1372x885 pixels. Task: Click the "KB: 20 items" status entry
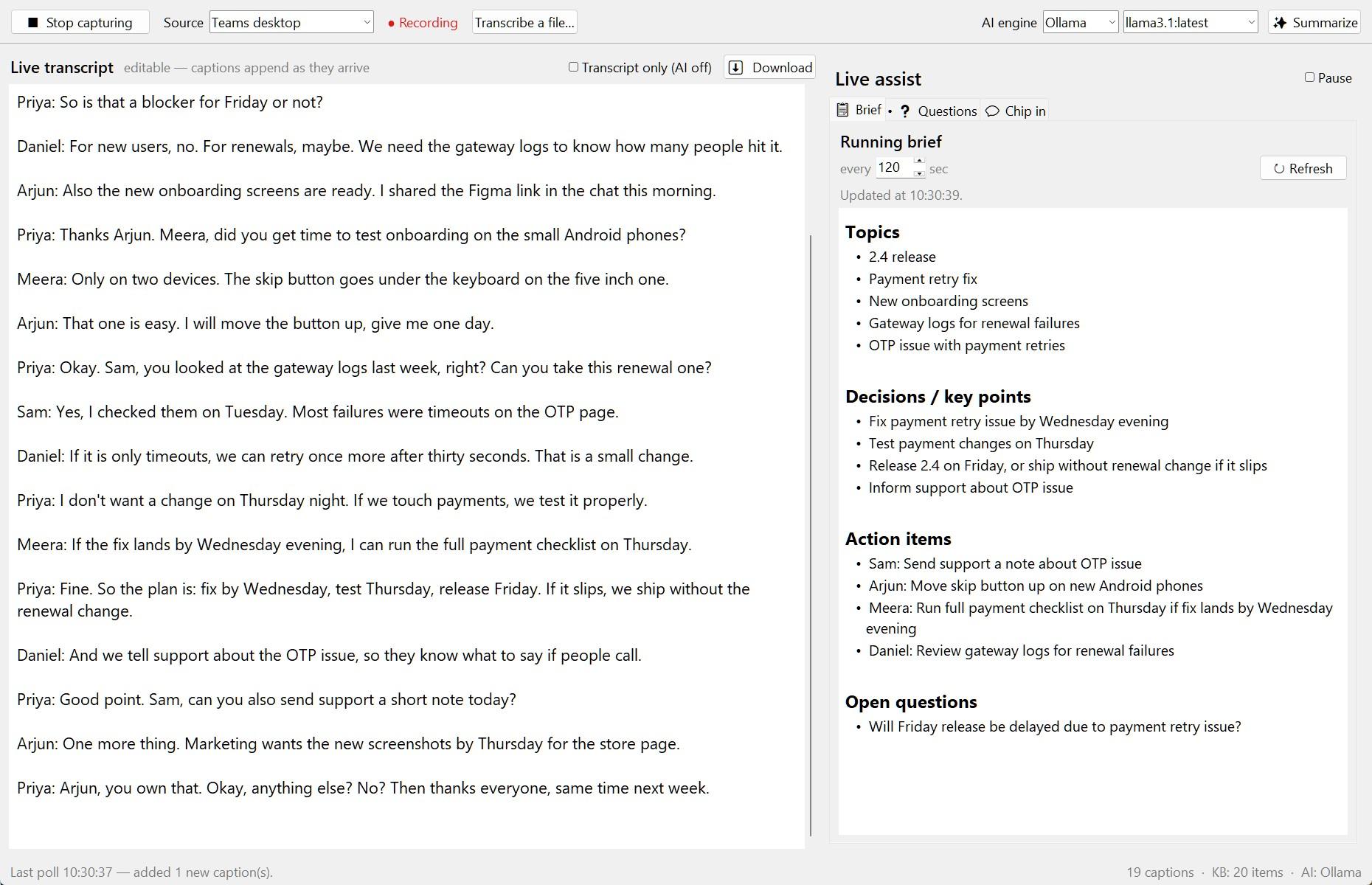[1247, 872]
